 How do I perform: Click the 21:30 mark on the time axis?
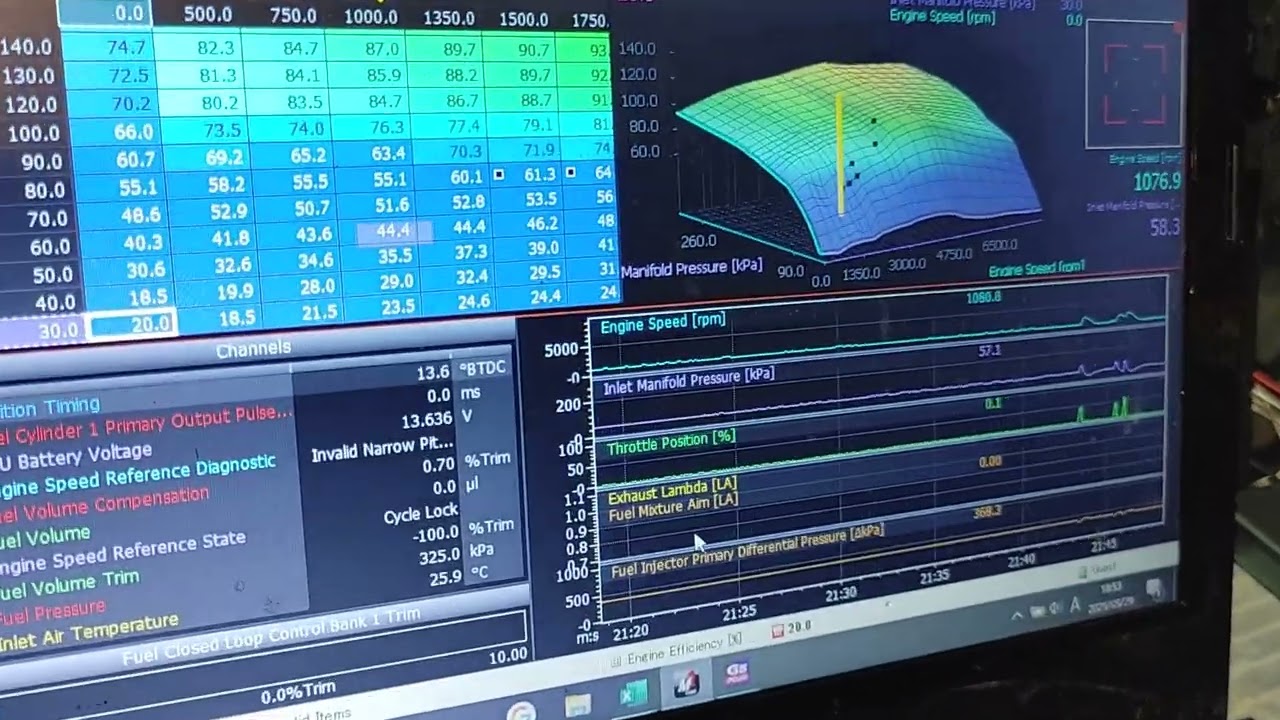[840, 593]
